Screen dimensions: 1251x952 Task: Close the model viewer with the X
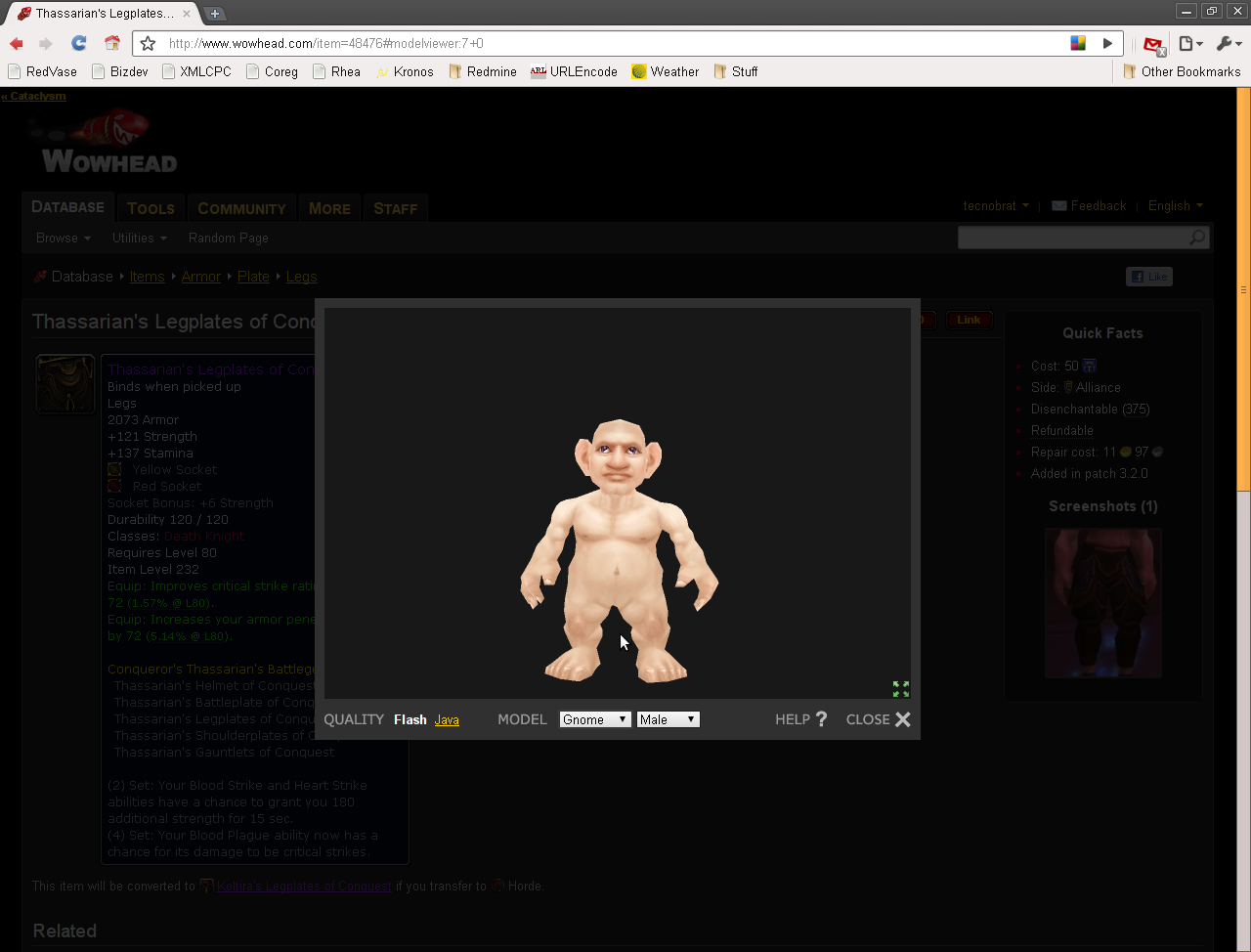tap(903, 719)
